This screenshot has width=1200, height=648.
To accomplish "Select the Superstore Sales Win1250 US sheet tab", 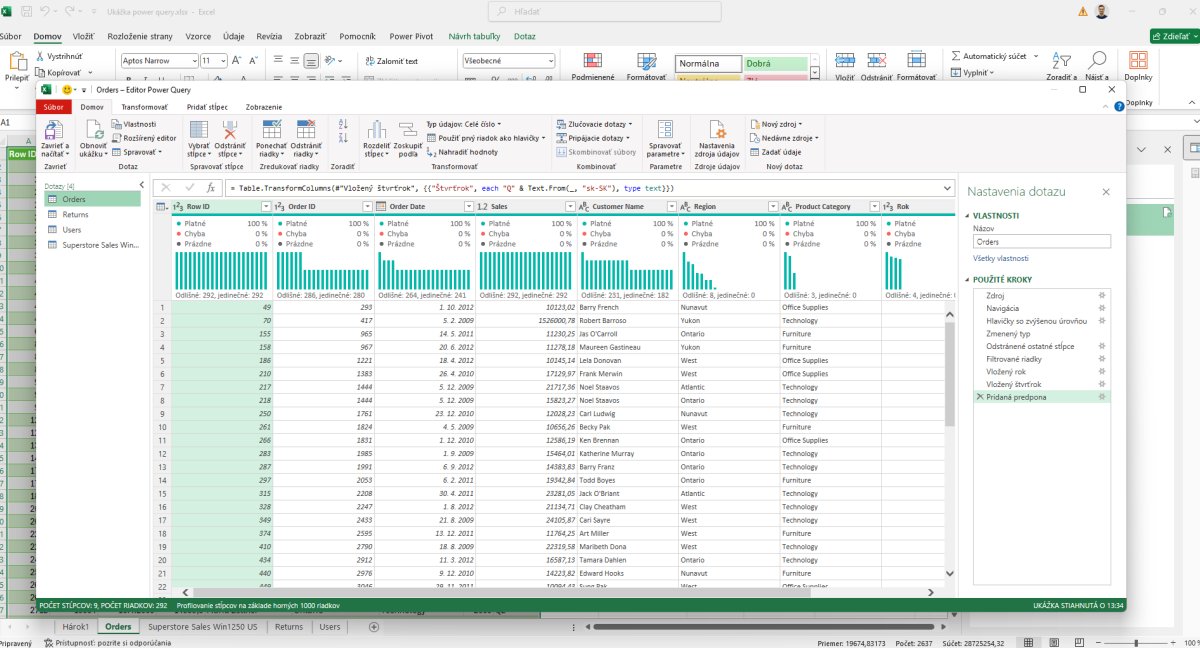I will [x=203, y=627].
